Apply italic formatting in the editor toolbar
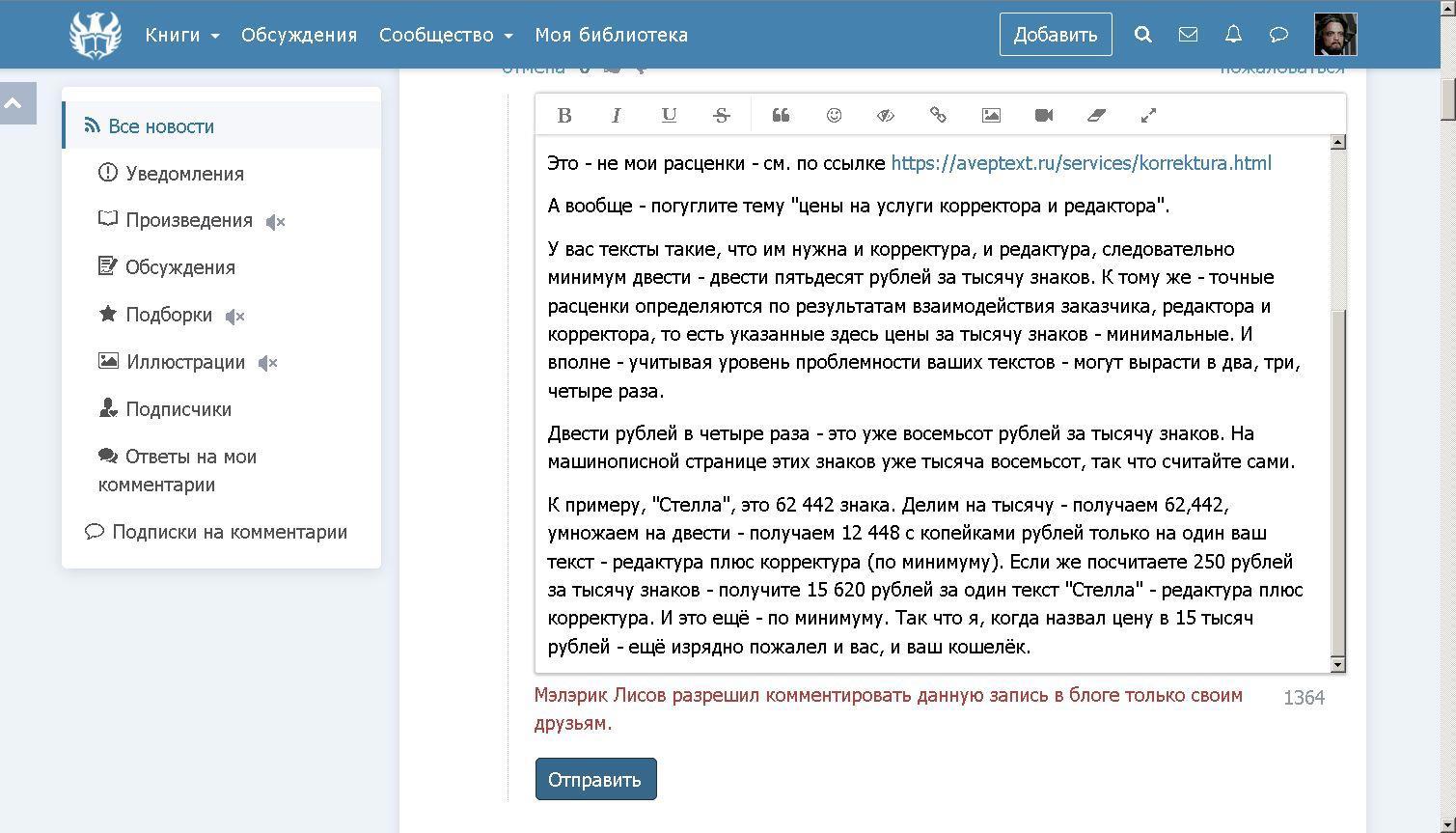The height and width of the screenshot is (833, 1456). coord(616,116)
